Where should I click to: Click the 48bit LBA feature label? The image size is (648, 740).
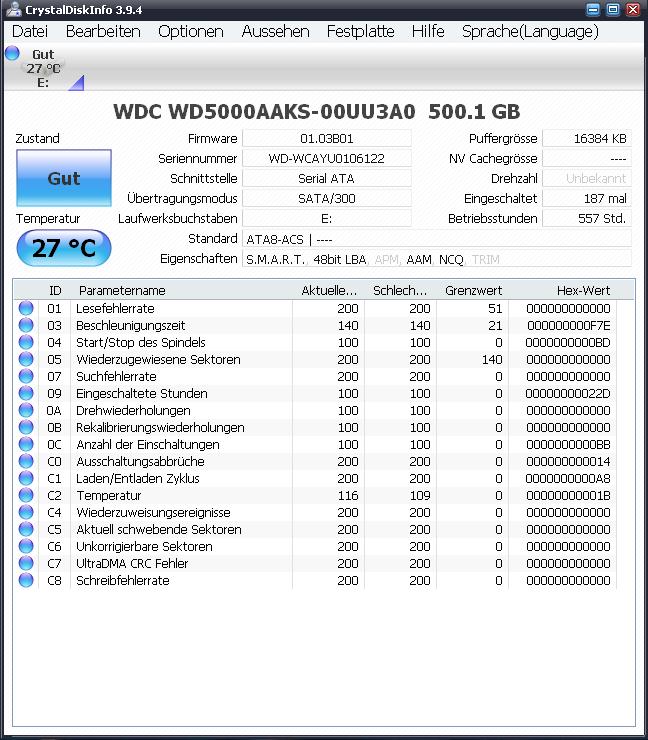(x=339, y=260)
